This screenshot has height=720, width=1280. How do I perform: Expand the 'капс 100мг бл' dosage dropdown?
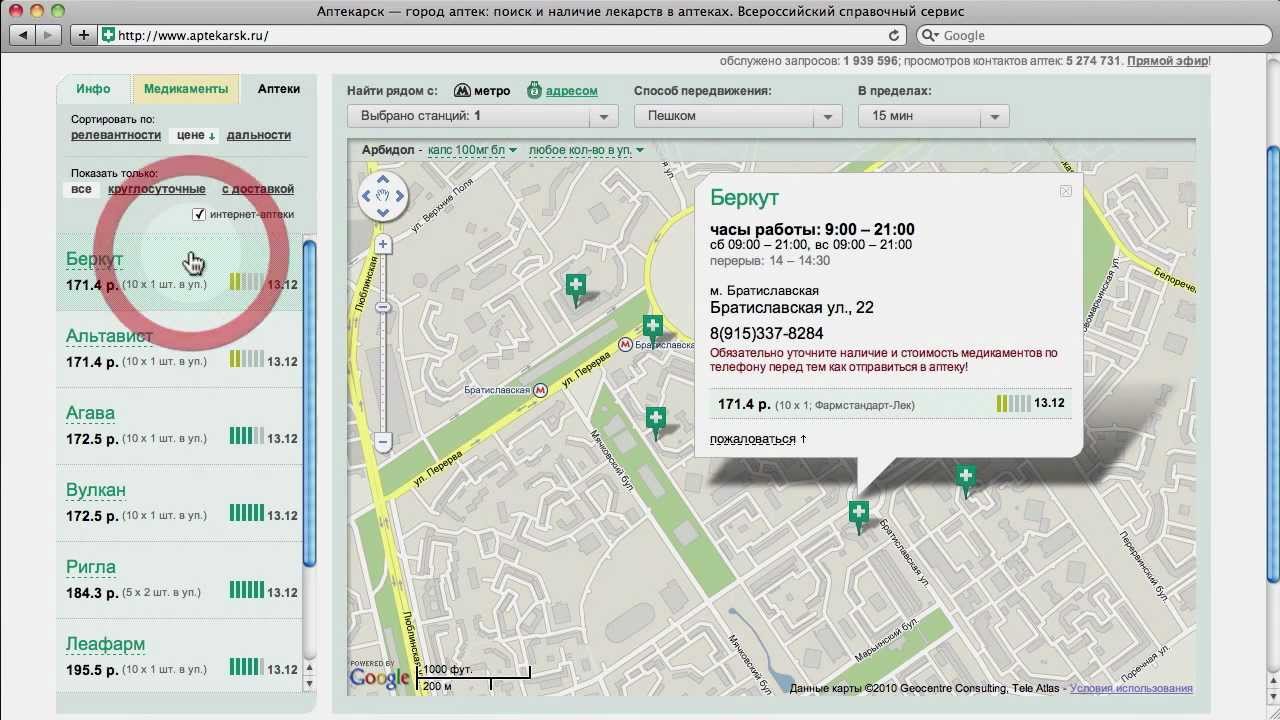[x=472, y=150]
